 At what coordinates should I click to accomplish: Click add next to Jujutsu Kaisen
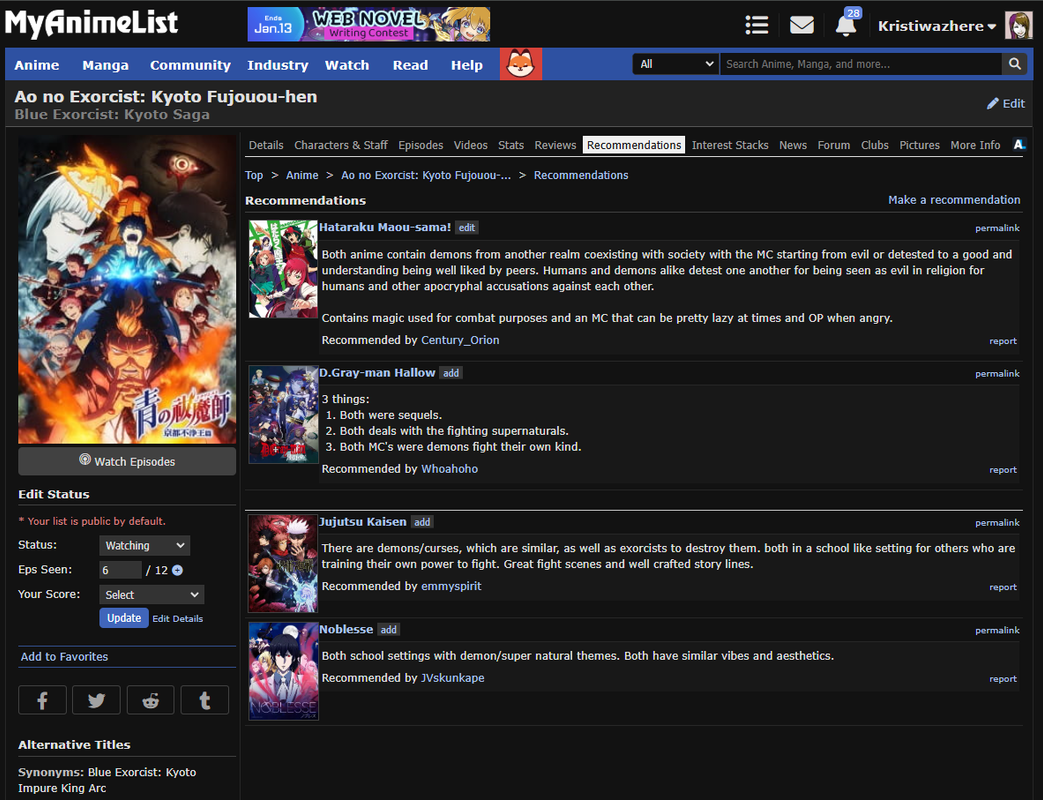[x=422, y=522]
